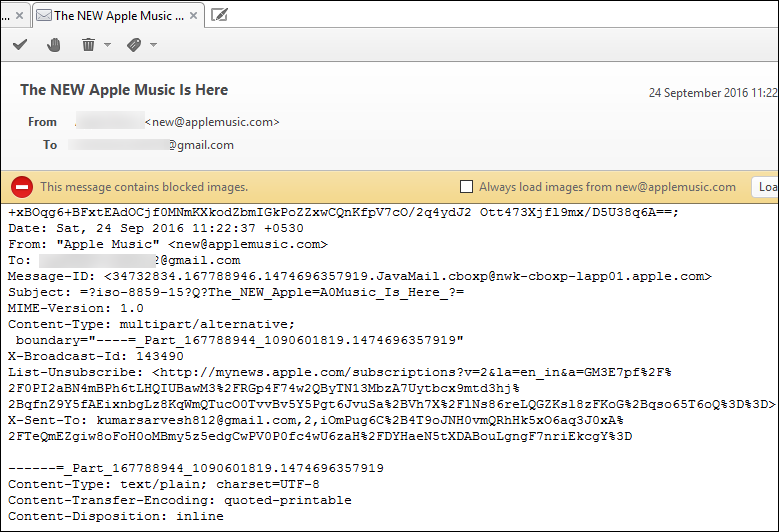The width and height of the screenshot is (779, 532).
Task: Click the To label in header
Action: click(x=50, y=145)
